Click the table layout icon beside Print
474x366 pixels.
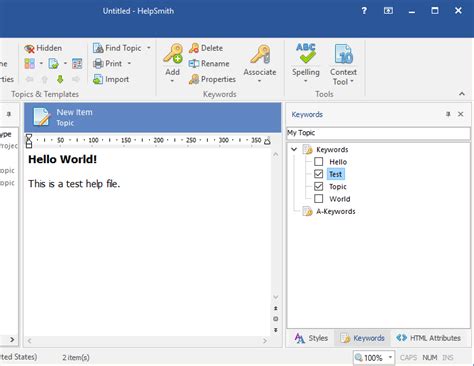click(x=77, y=63)
